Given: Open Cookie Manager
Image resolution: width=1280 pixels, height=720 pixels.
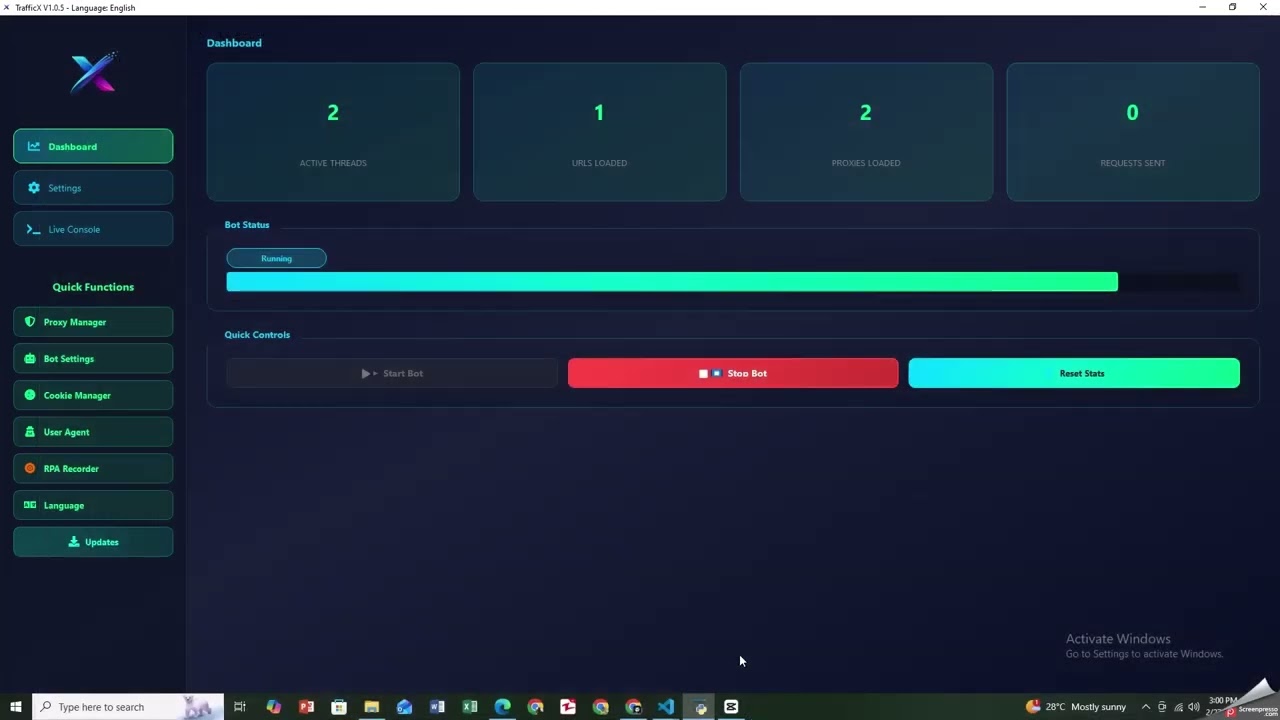Looking at the screenshot, I should click(93, 395).
